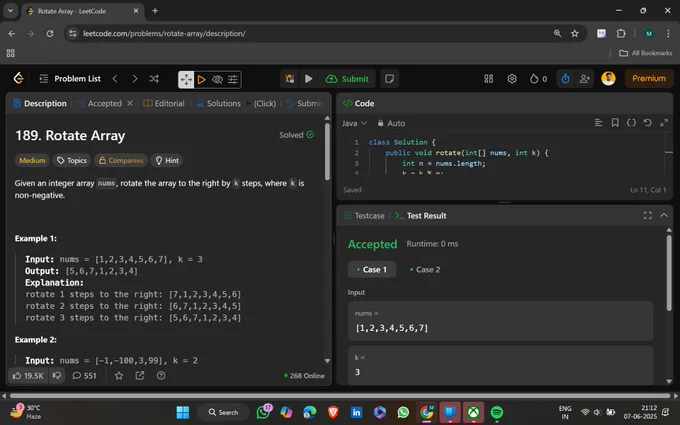Expand the Topics tag
Viewport: 680px width, 425px height.
(72, 160)
